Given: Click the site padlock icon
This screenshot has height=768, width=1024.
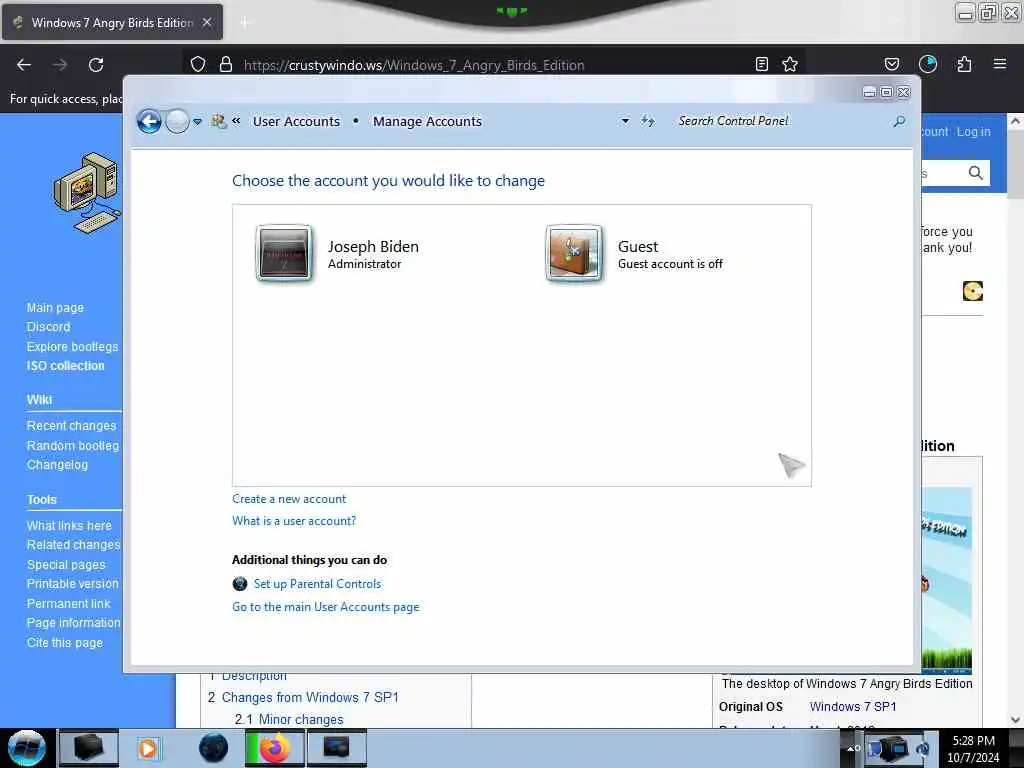Looking at the screenshot, I should [226, 65].
